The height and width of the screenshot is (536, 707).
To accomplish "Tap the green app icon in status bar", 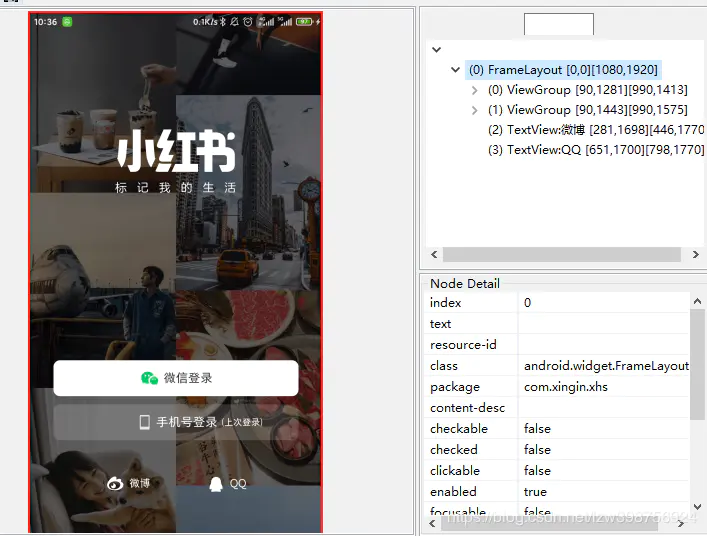I will click(67, 22).
